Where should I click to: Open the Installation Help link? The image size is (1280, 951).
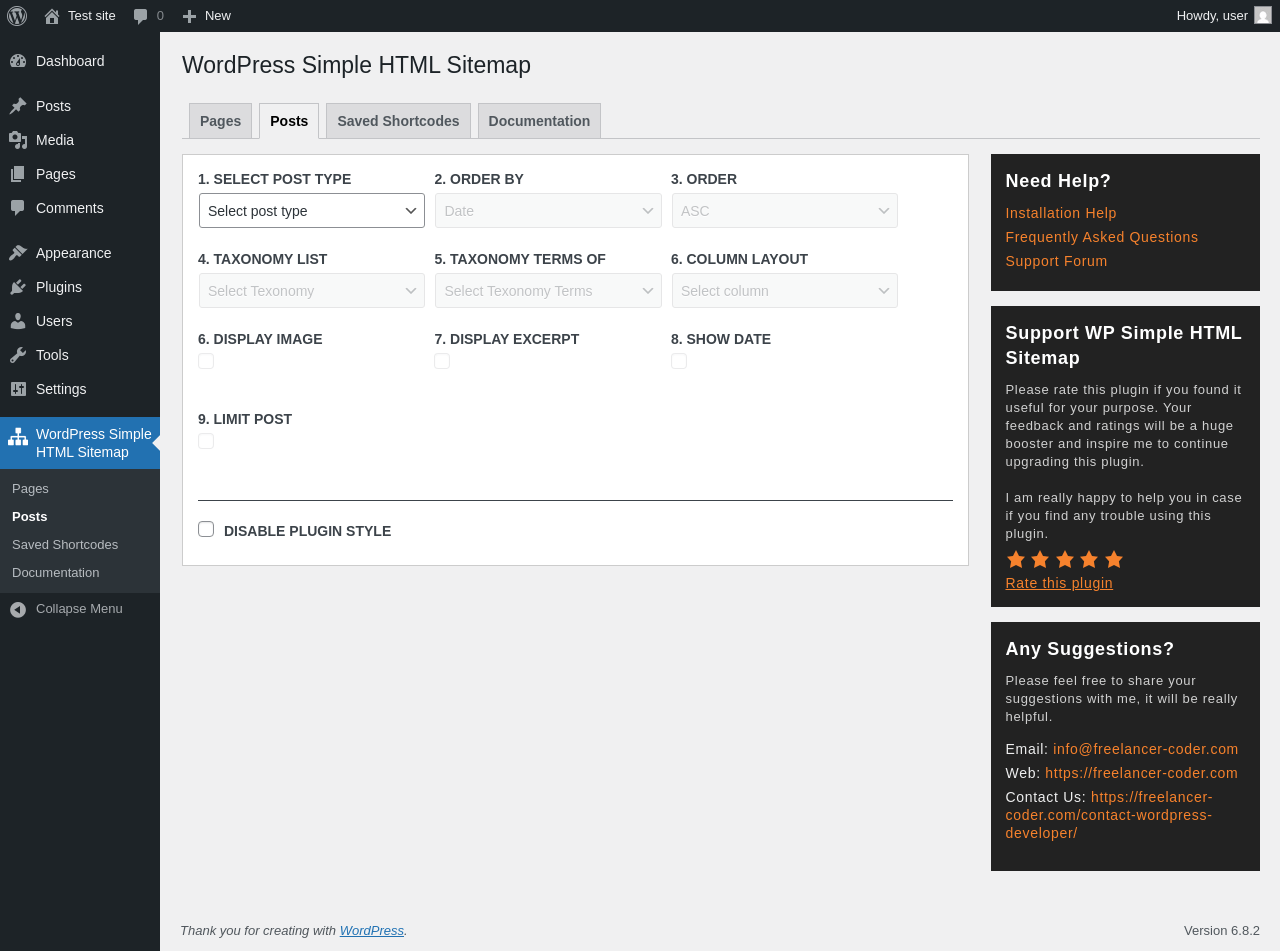click(1061, 213)
